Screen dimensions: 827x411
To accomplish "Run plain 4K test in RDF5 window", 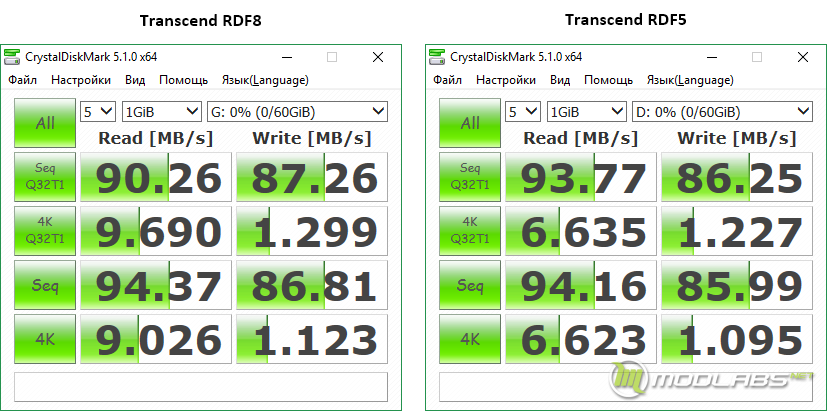I will pos(470,339).
